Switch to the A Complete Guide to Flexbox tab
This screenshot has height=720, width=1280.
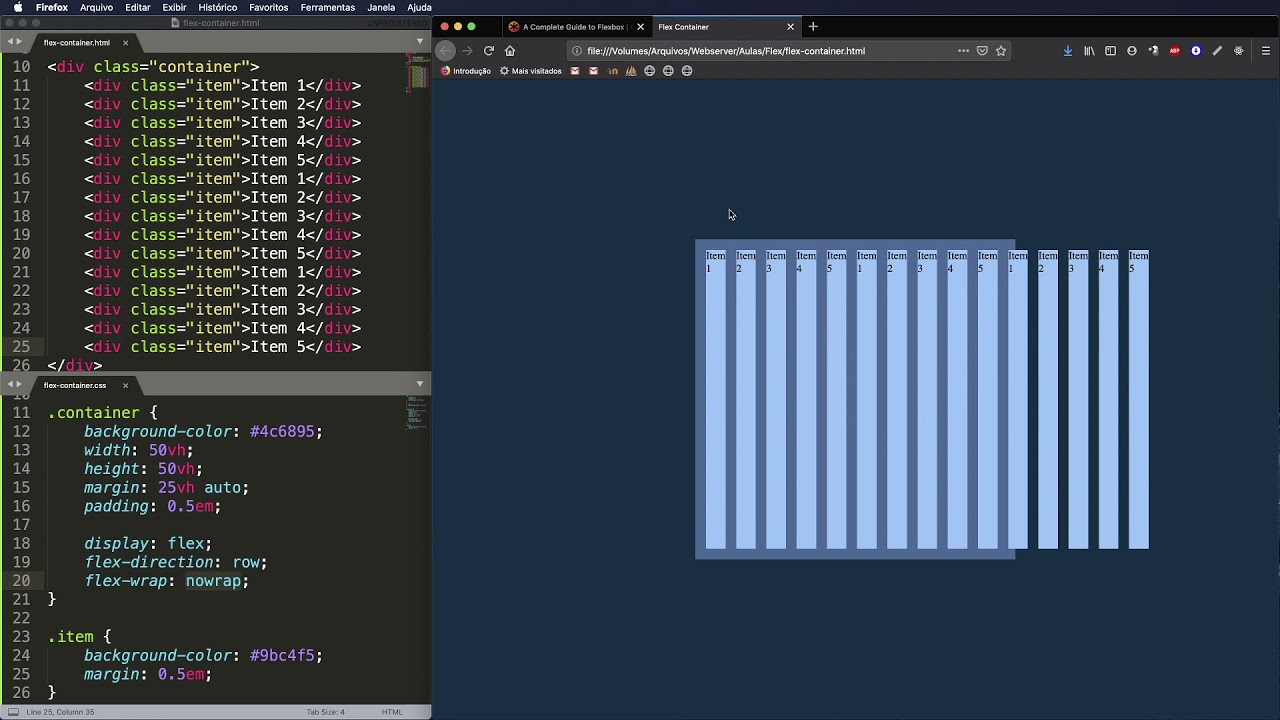(x=576, y=27)
